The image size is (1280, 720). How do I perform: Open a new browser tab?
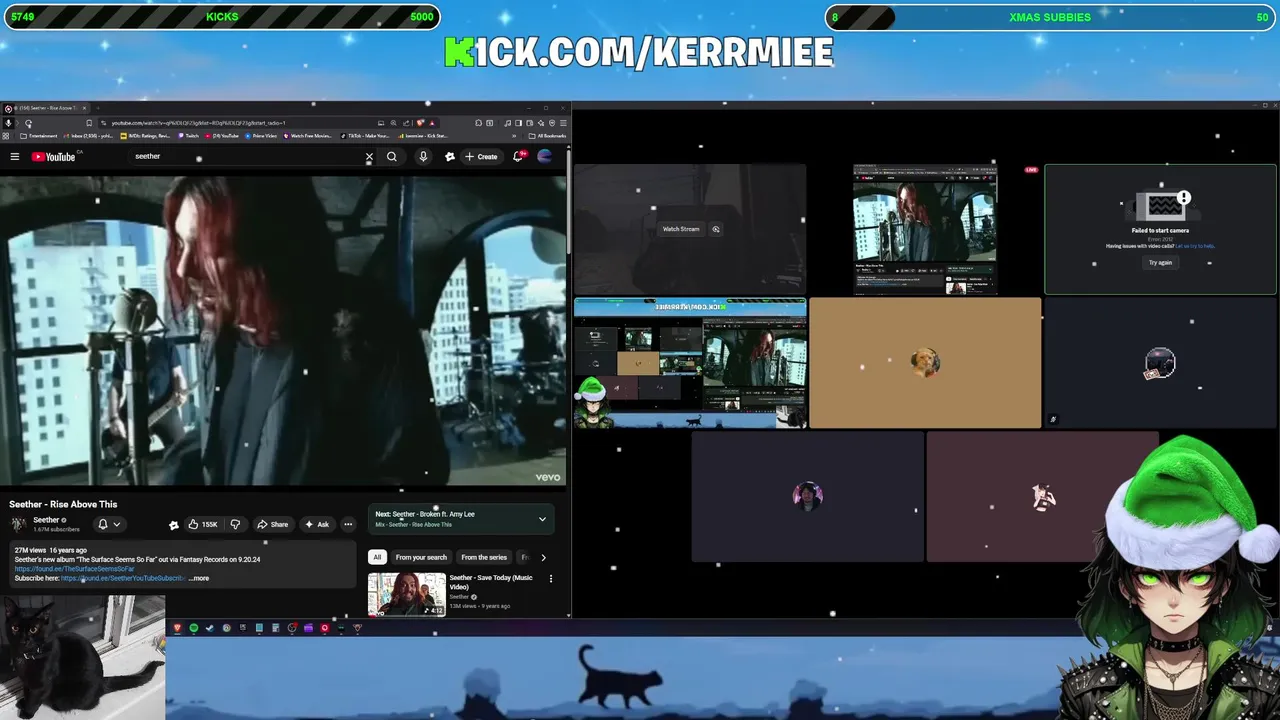(97, 108)
